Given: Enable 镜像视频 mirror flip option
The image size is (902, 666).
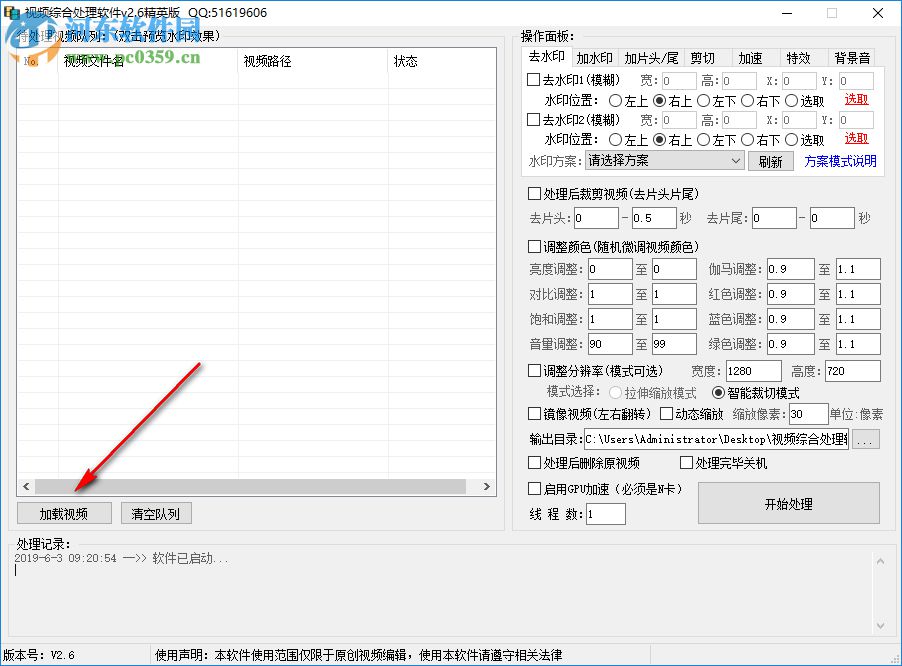Looking at the screenshot, I should [x=533, y=414].
